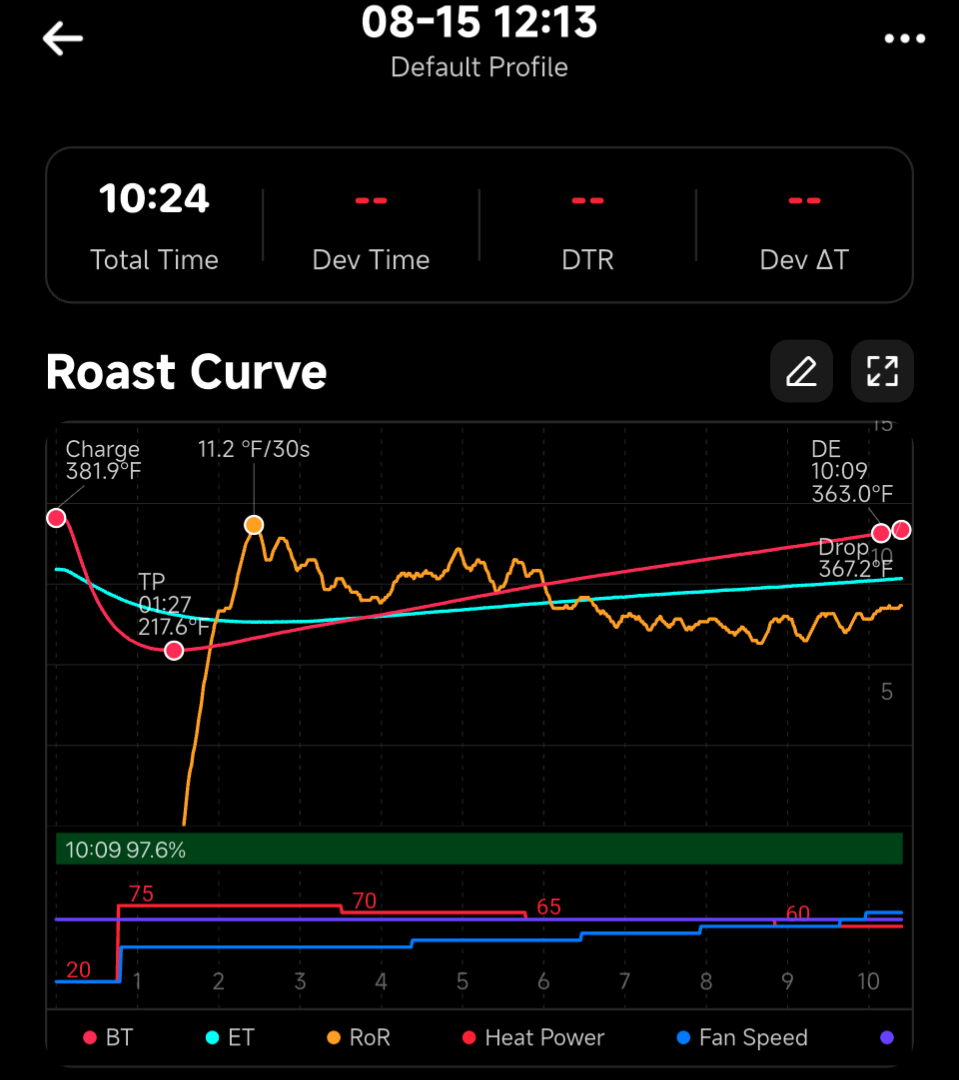Tap the heat power 20 value label
The height and width of the screenshot is (1080, 959).
tap(79, 969)
